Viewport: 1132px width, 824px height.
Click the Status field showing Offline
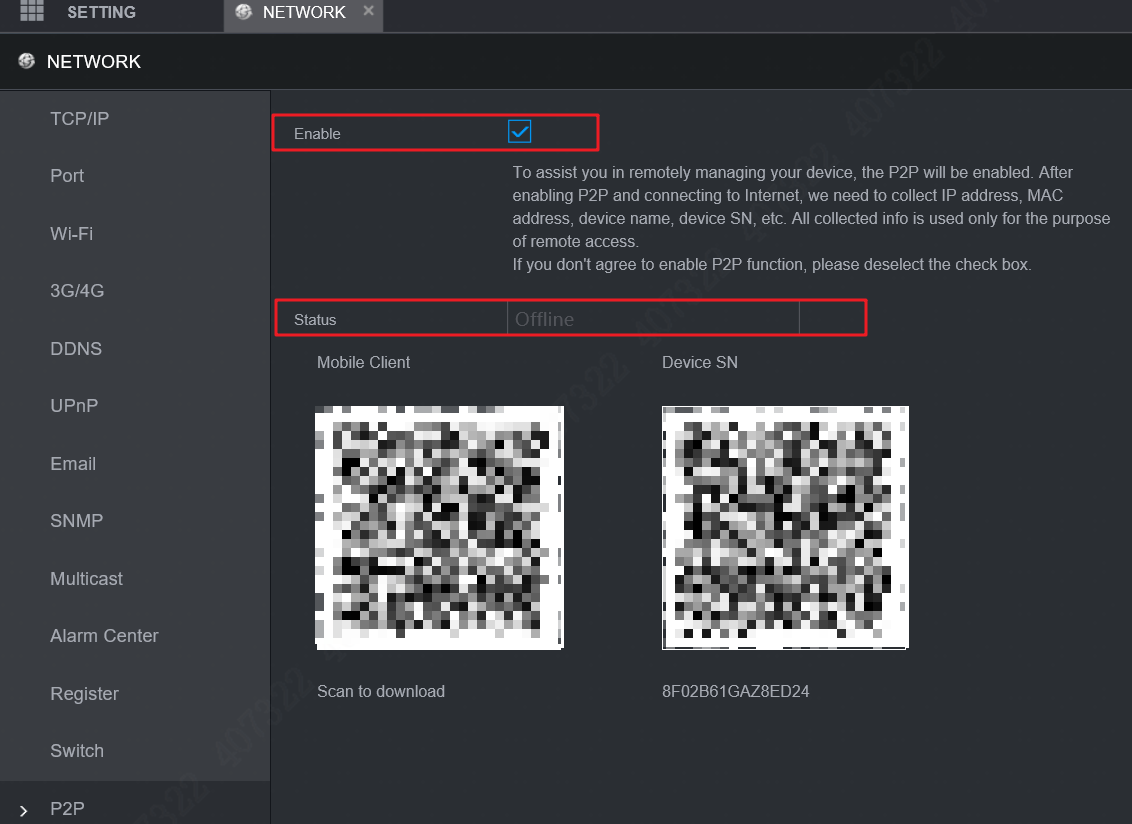653,318
